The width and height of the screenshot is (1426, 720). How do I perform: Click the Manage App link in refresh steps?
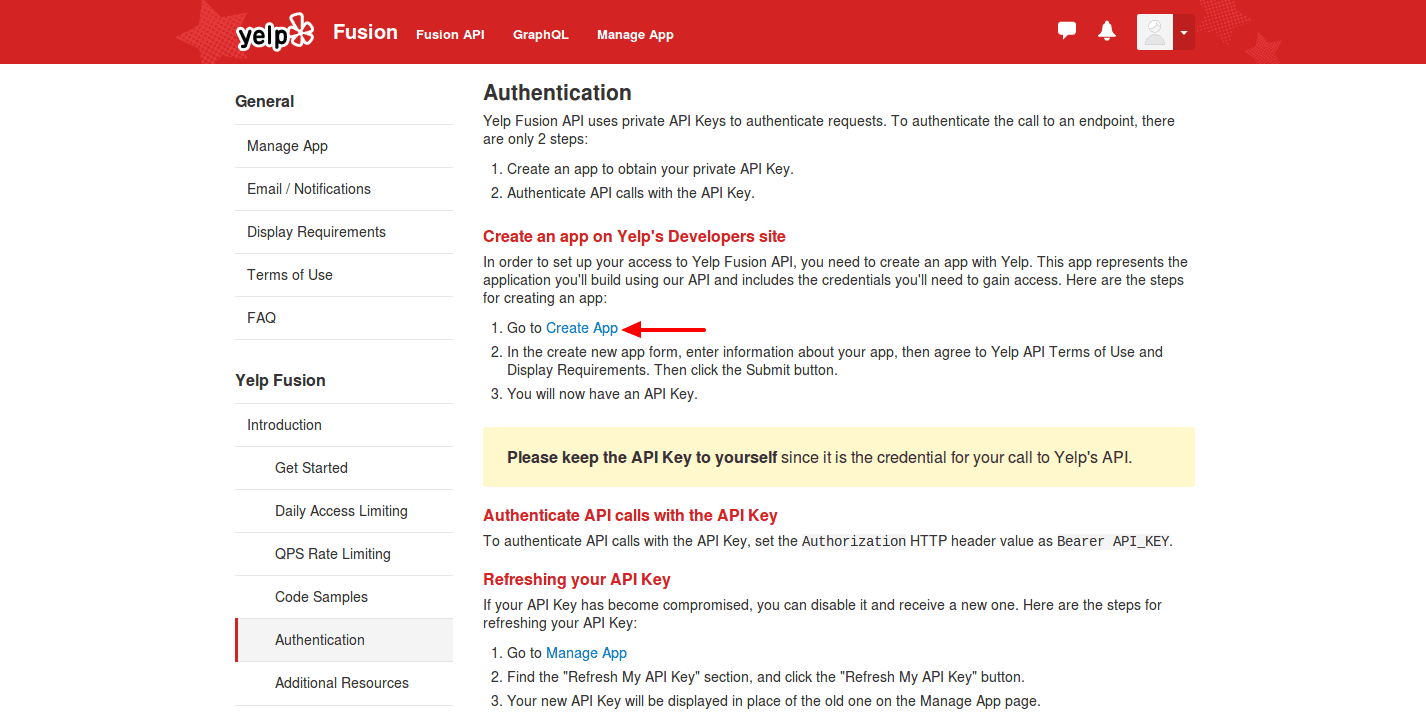point(586,653)
